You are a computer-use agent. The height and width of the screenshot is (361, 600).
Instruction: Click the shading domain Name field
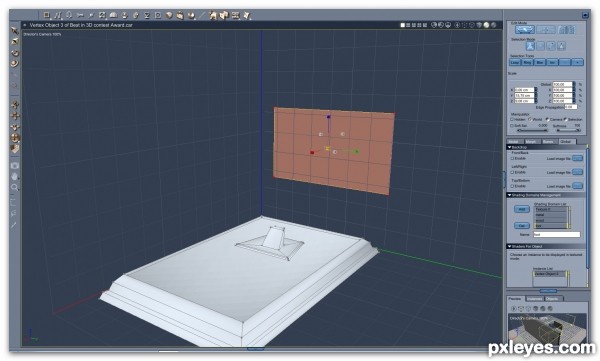557,235
